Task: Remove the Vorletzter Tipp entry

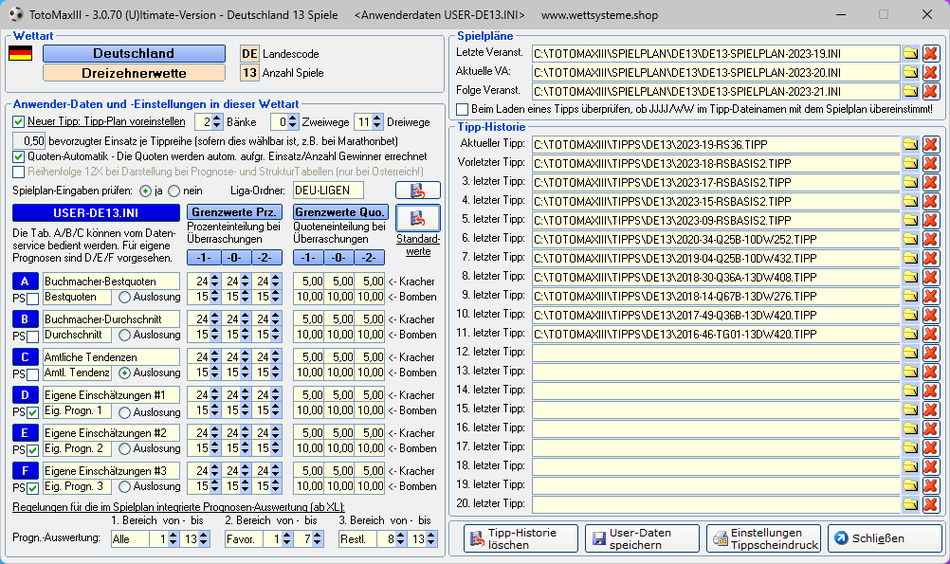Action: 930,163
